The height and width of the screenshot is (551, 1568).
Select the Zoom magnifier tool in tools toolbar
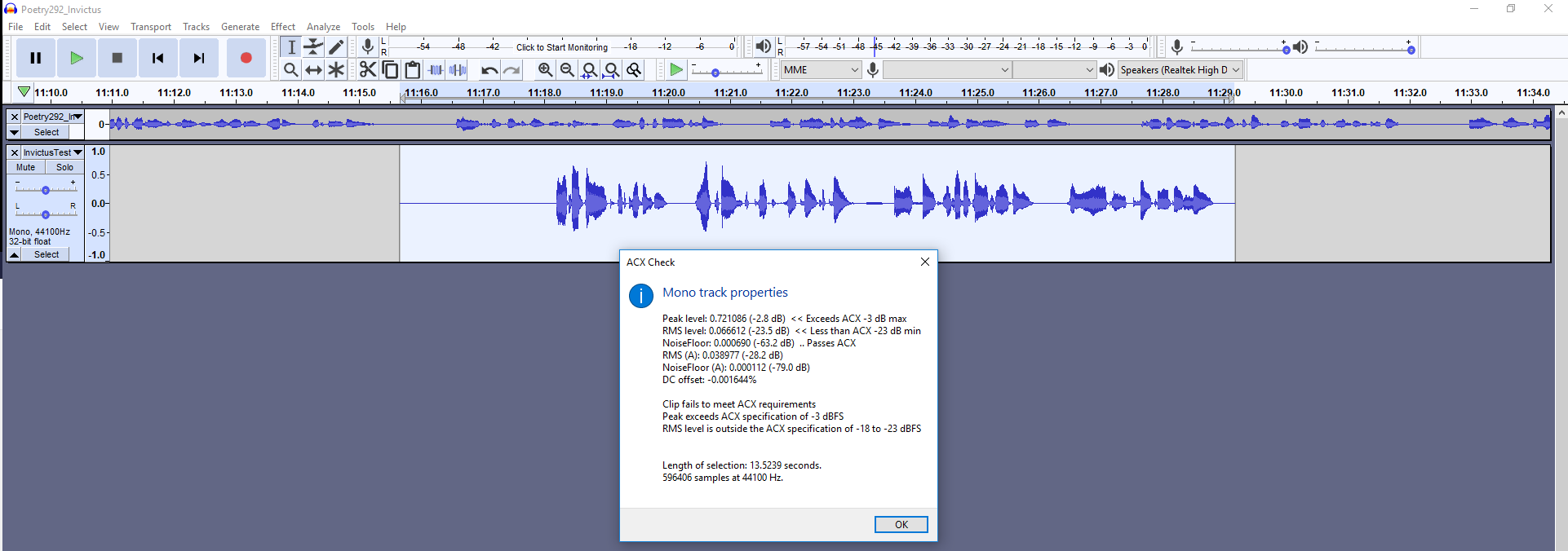tap(291, 70)
